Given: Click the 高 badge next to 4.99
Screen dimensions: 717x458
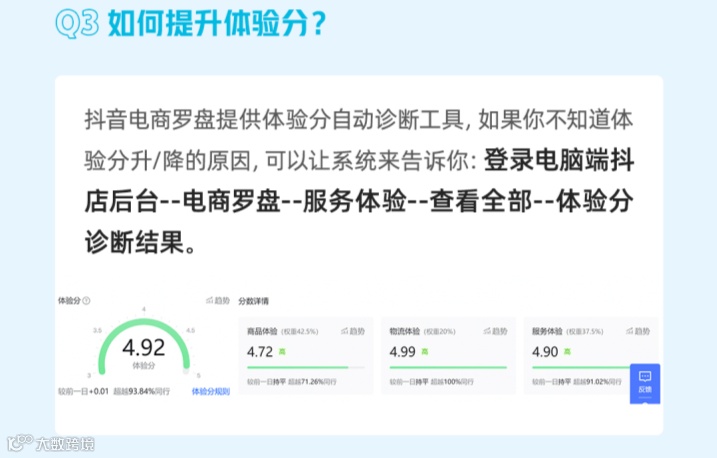Looking at the screenshot, I should (425, 352).
